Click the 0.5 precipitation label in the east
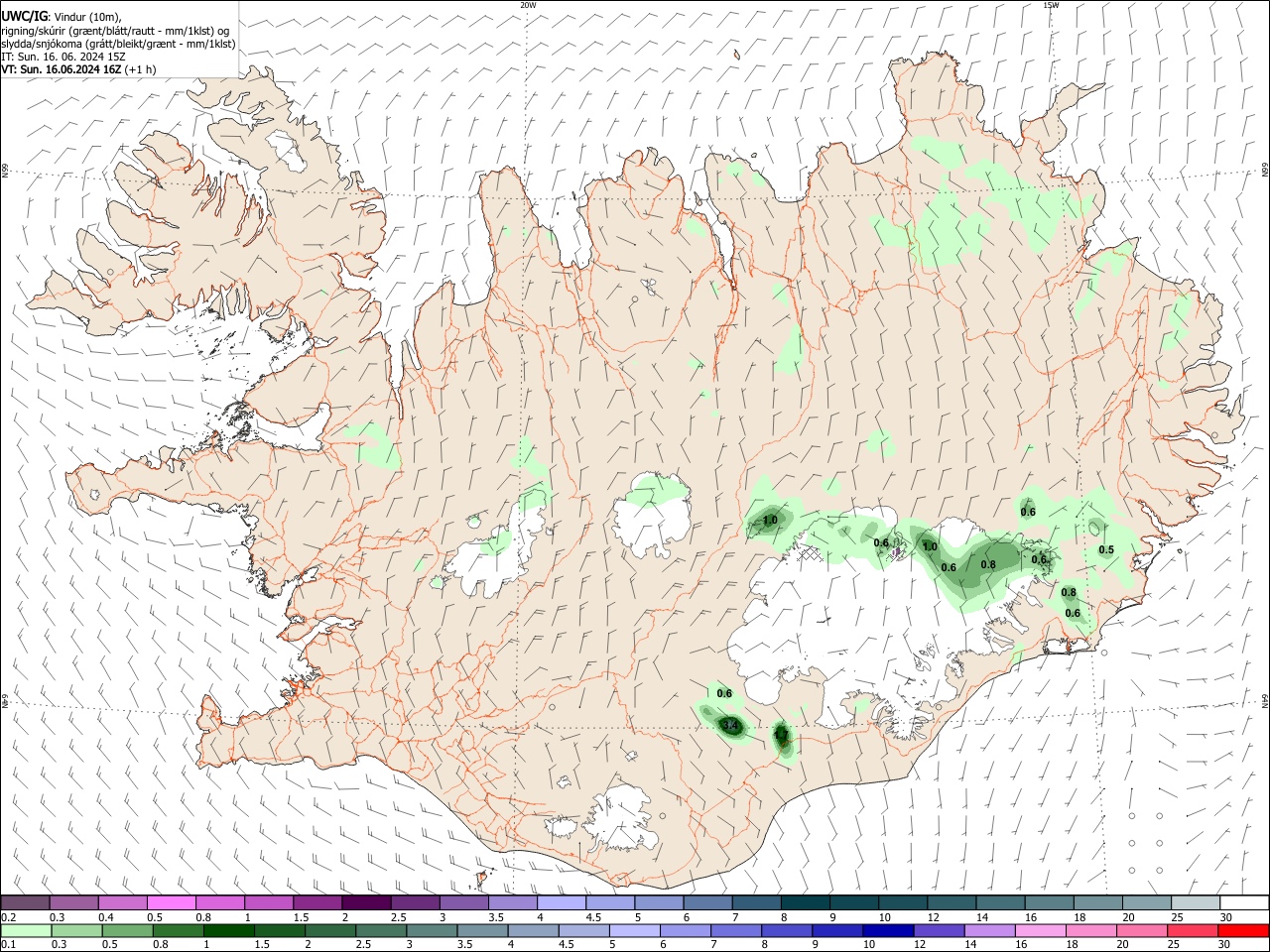This screenshot has height=952, width=1270. [1106, 550]
